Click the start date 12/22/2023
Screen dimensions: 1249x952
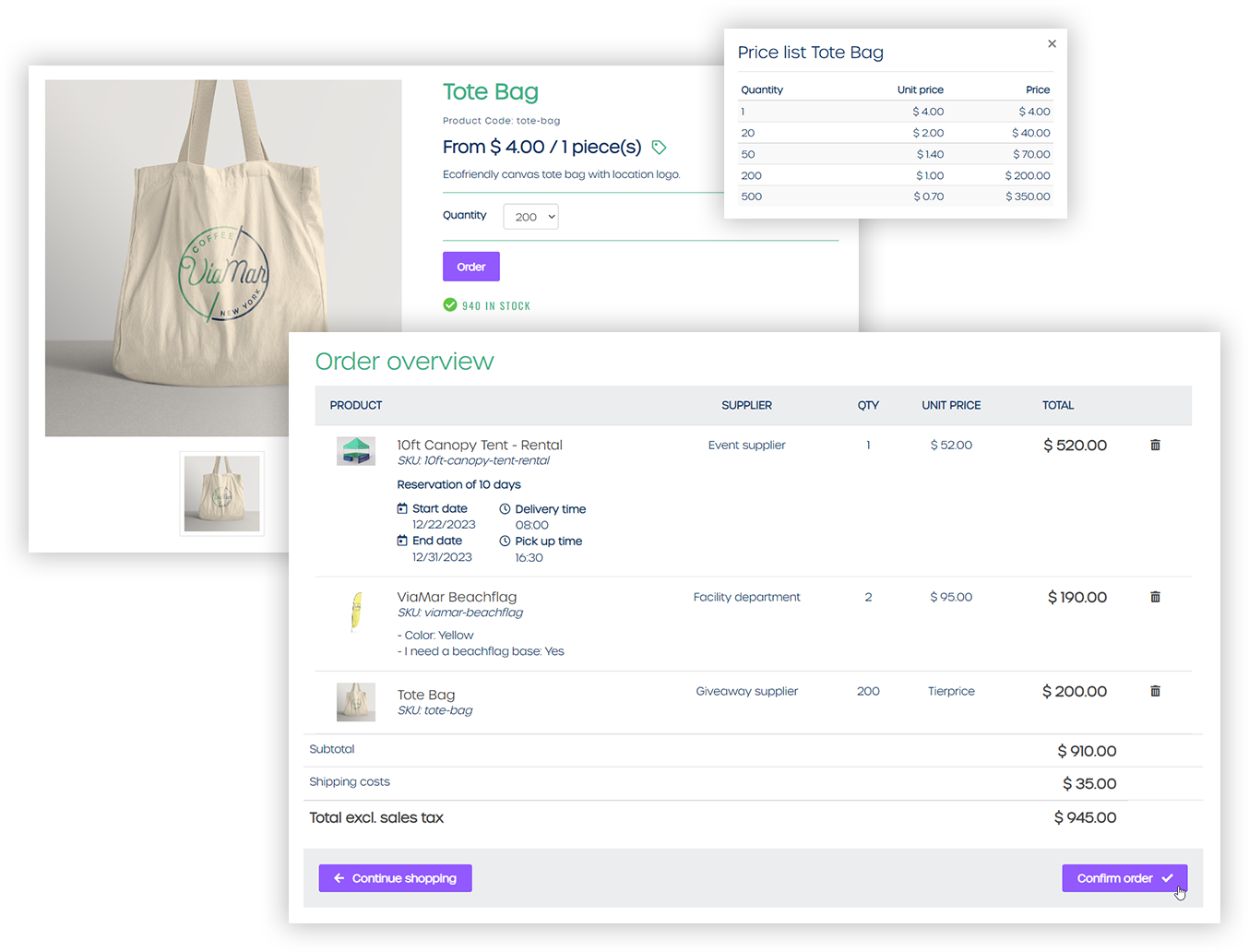(444, 525)
